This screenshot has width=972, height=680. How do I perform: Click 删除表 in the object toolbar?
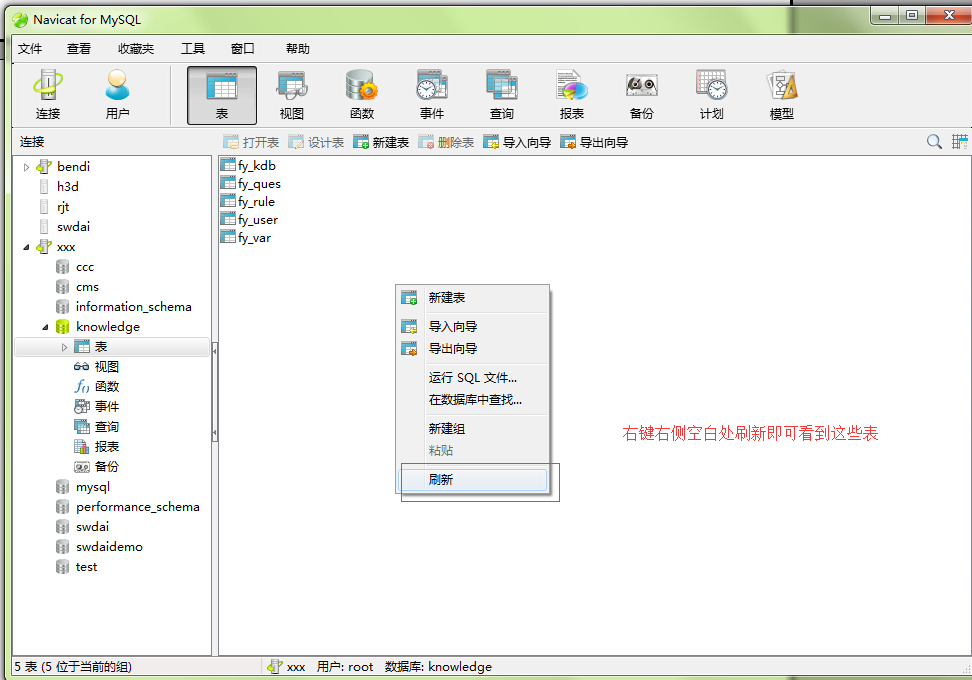[446, 143]
